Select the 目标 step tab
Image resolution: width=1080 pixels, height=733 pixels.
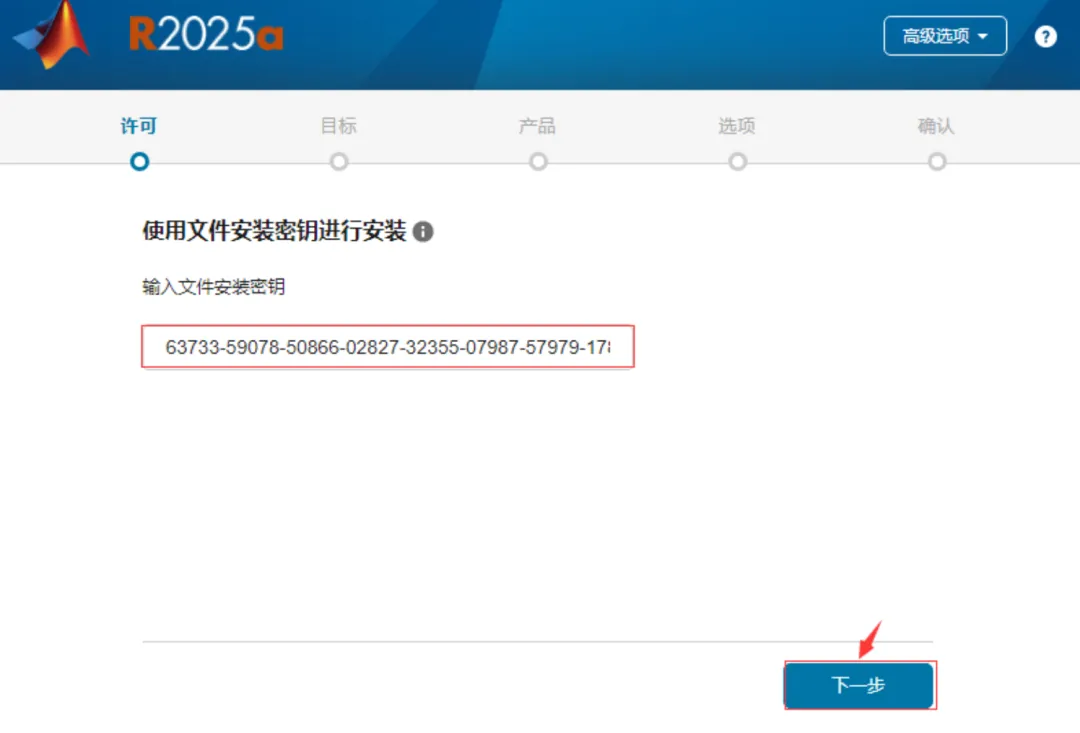(338, 126)
